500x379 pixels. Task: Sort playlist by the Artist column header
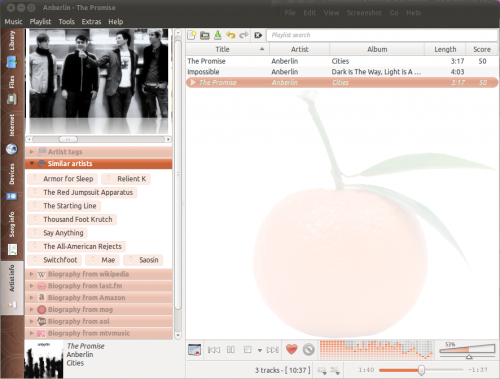click(299, 49)
